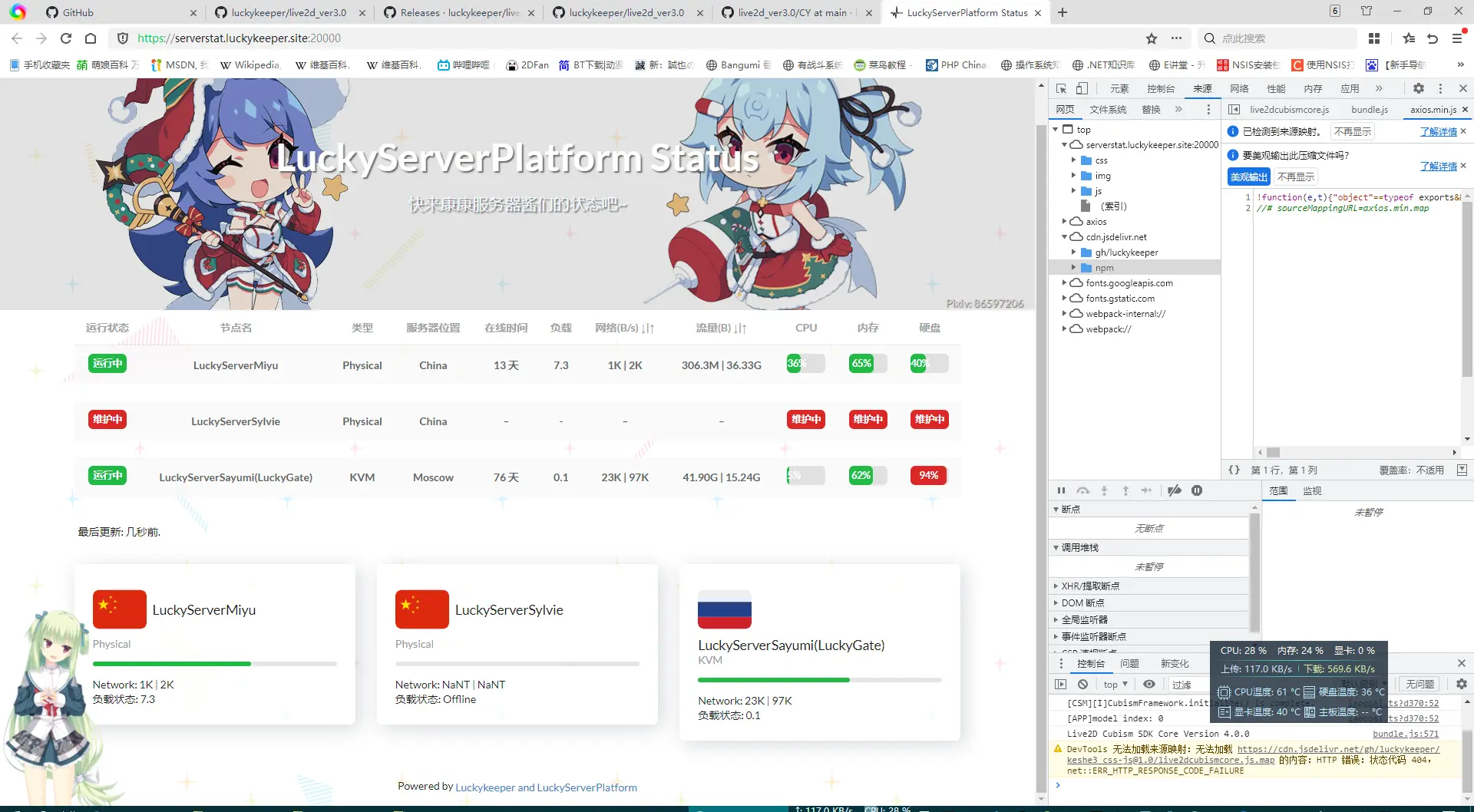Click the eye icon to create live expression
Image resolution: width=1474 pixels, height=812 pixels.
tap(1149, 684)
